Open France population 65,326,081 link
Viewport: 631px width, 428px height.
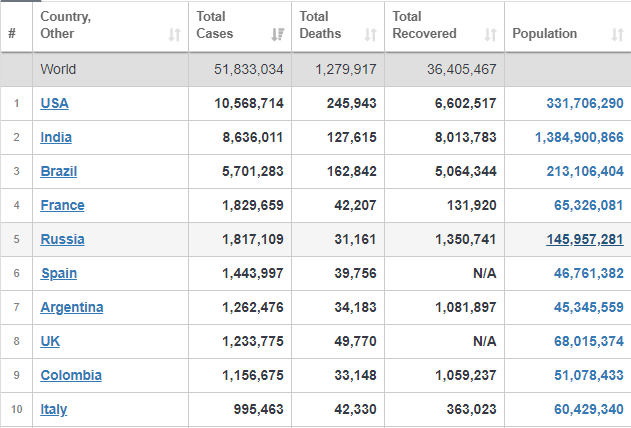[x=588, y=206]
